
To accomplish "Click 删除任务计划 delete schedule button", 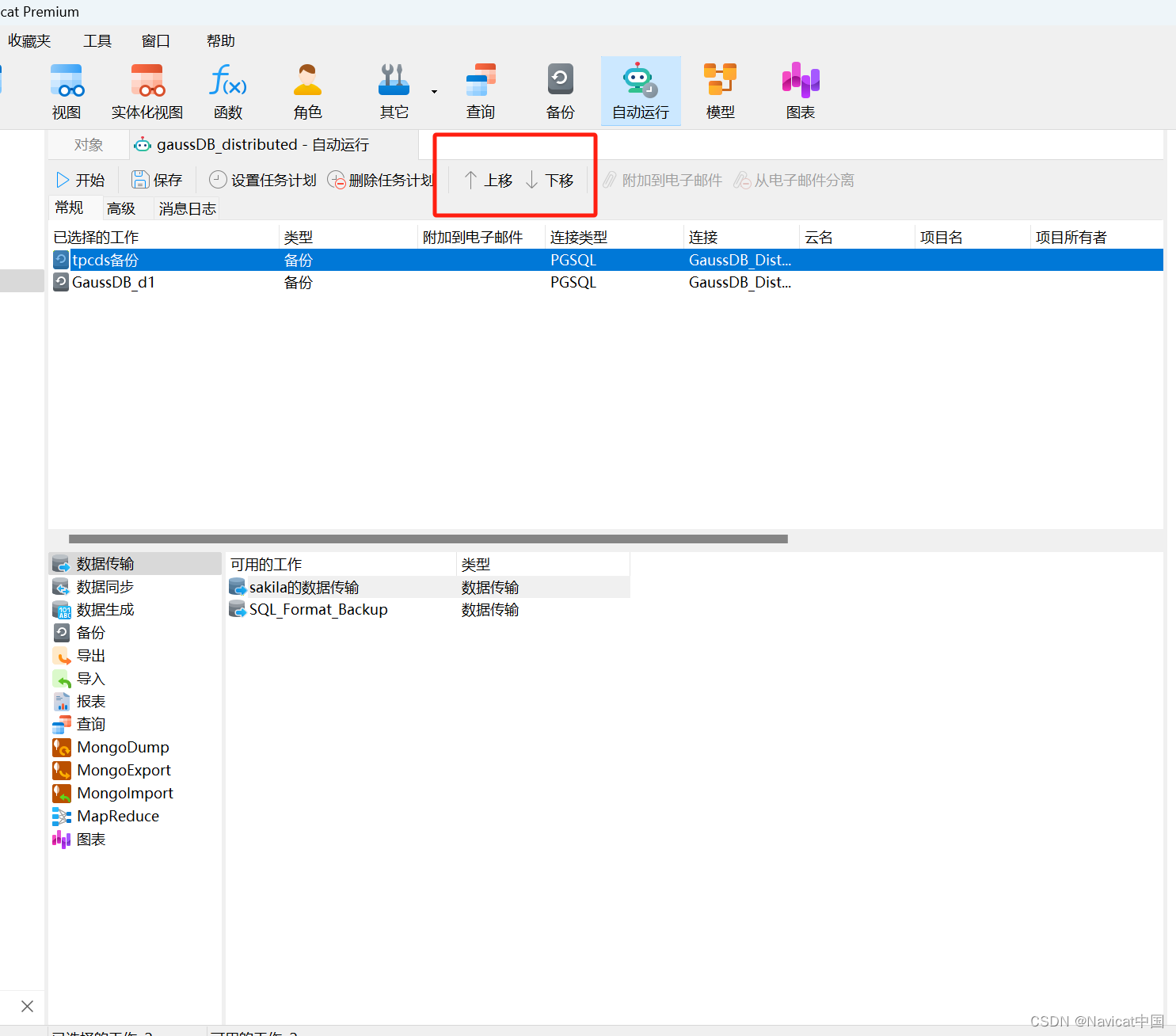I will (x=380, y=181).
